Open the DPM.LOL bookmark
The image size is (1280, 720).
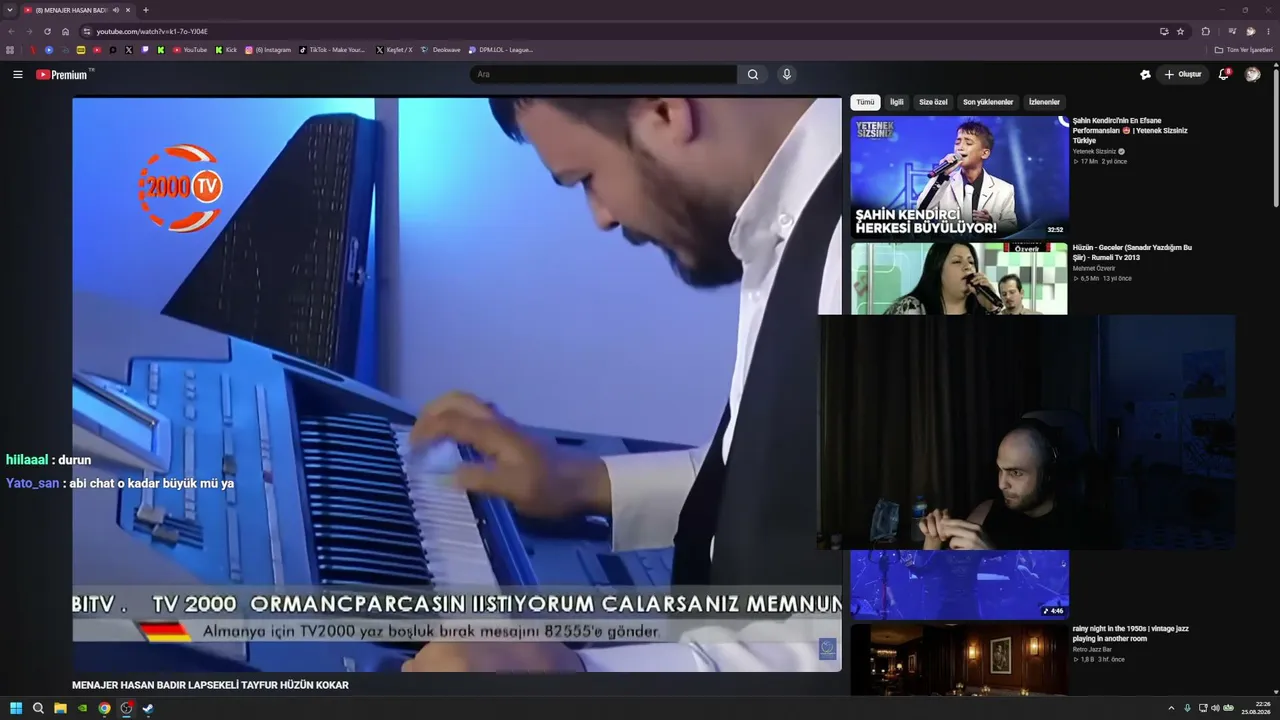[x=501, y=49]
